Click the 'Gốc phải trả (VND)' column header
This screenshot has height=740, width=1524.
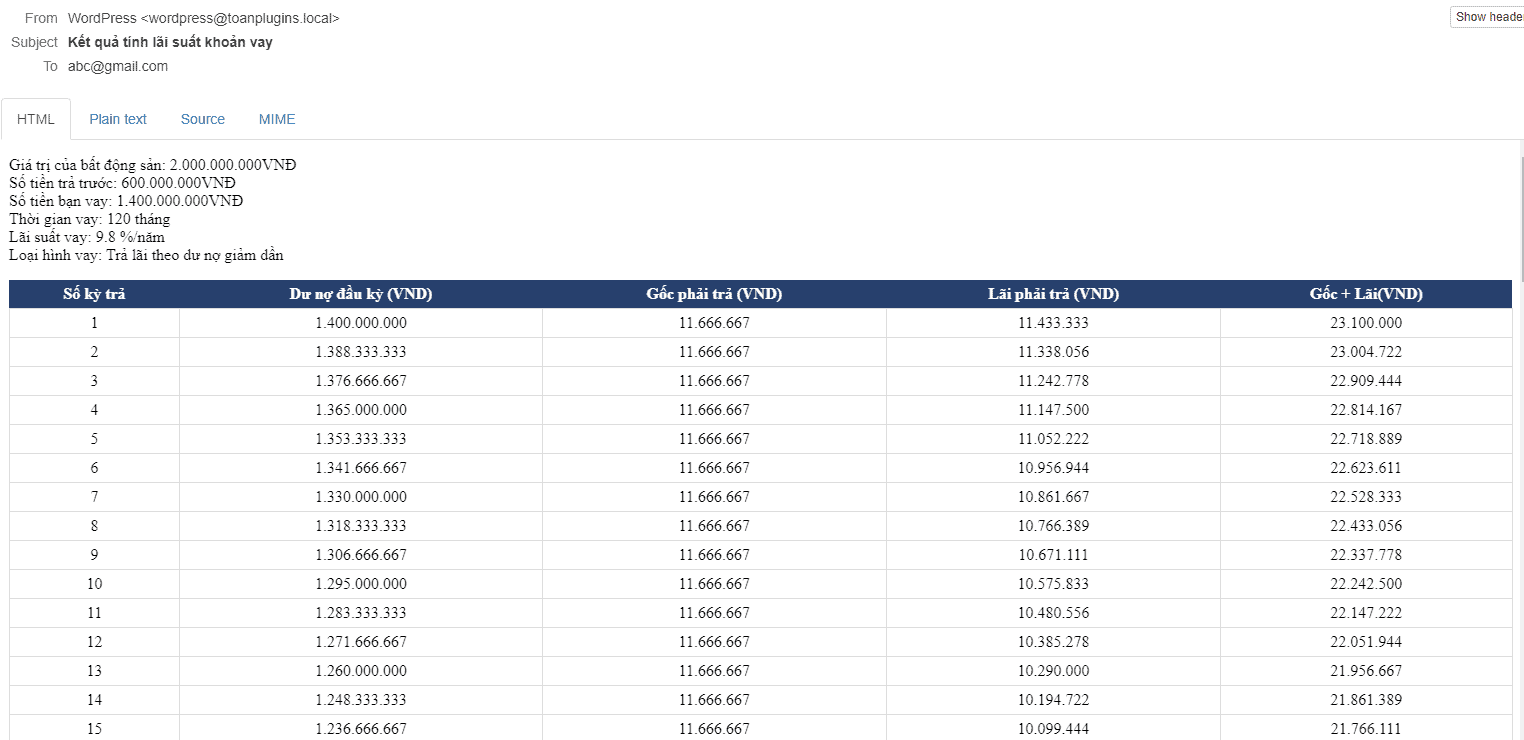714,294
